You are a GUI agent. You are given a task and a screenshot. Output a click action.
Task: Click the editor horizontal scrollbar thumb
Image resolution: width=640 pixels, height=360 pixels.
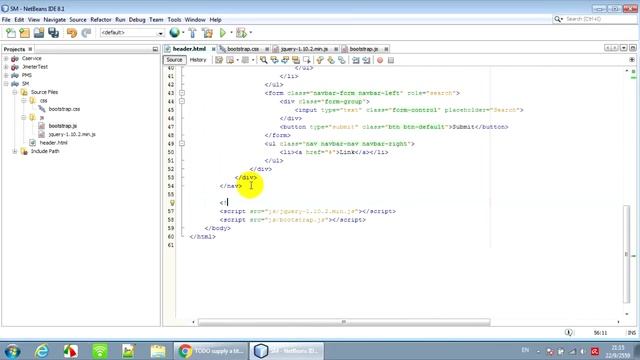(344, 322)
